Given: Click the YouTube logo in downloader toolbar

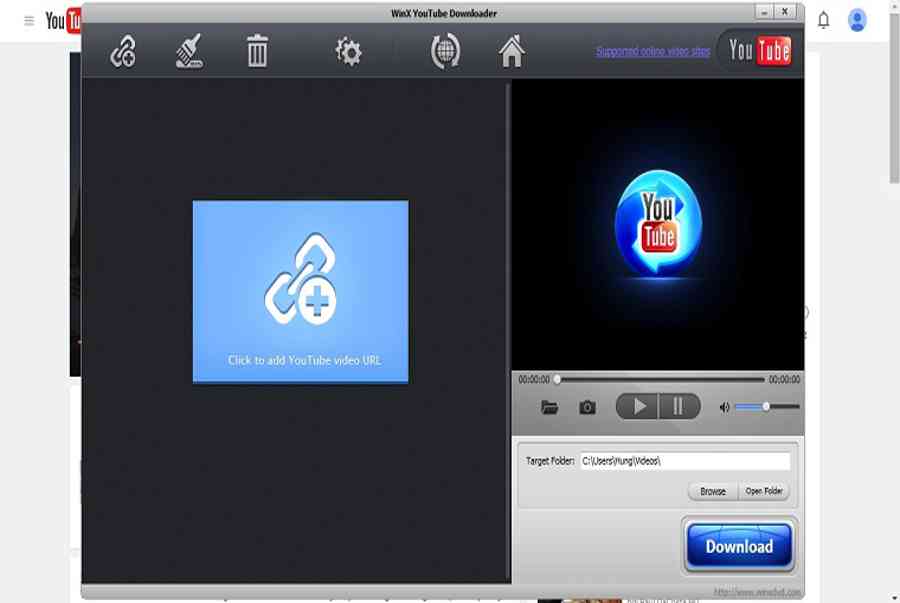Looking at the screenshot, I should 759,50.
